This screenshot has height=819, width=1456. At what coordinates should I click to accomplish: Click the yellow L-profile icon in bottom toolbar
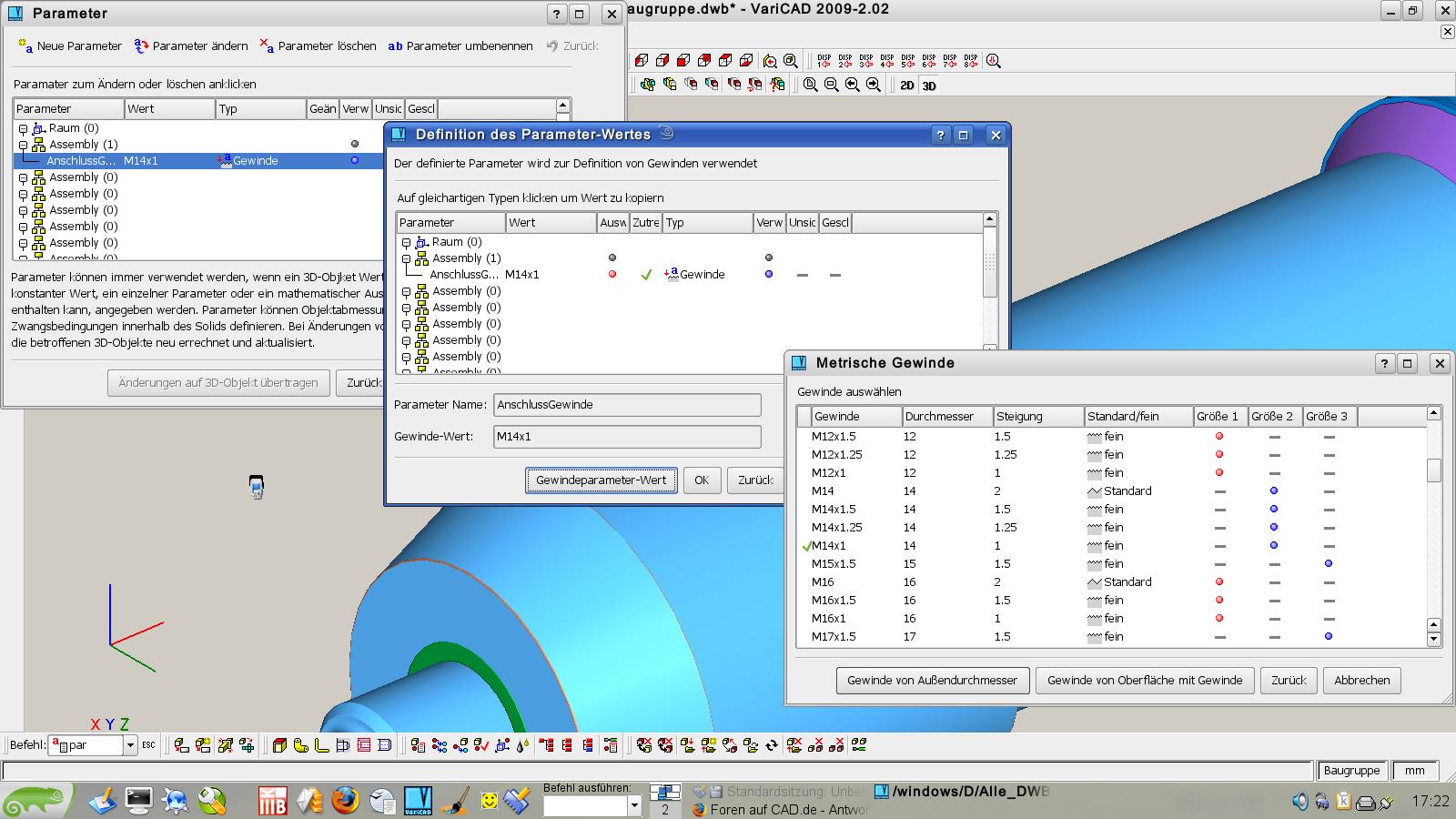pos(321,745)
